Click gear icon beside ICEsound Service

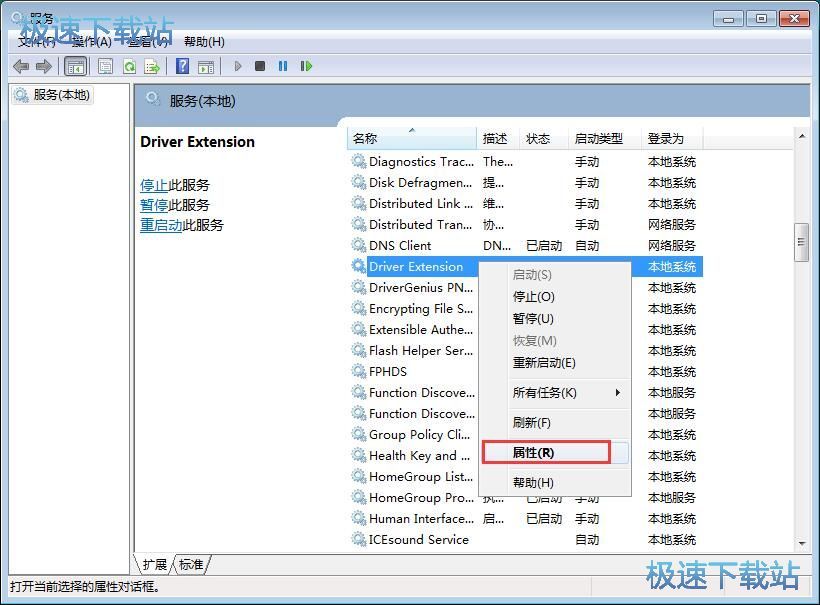coord(358,539)
